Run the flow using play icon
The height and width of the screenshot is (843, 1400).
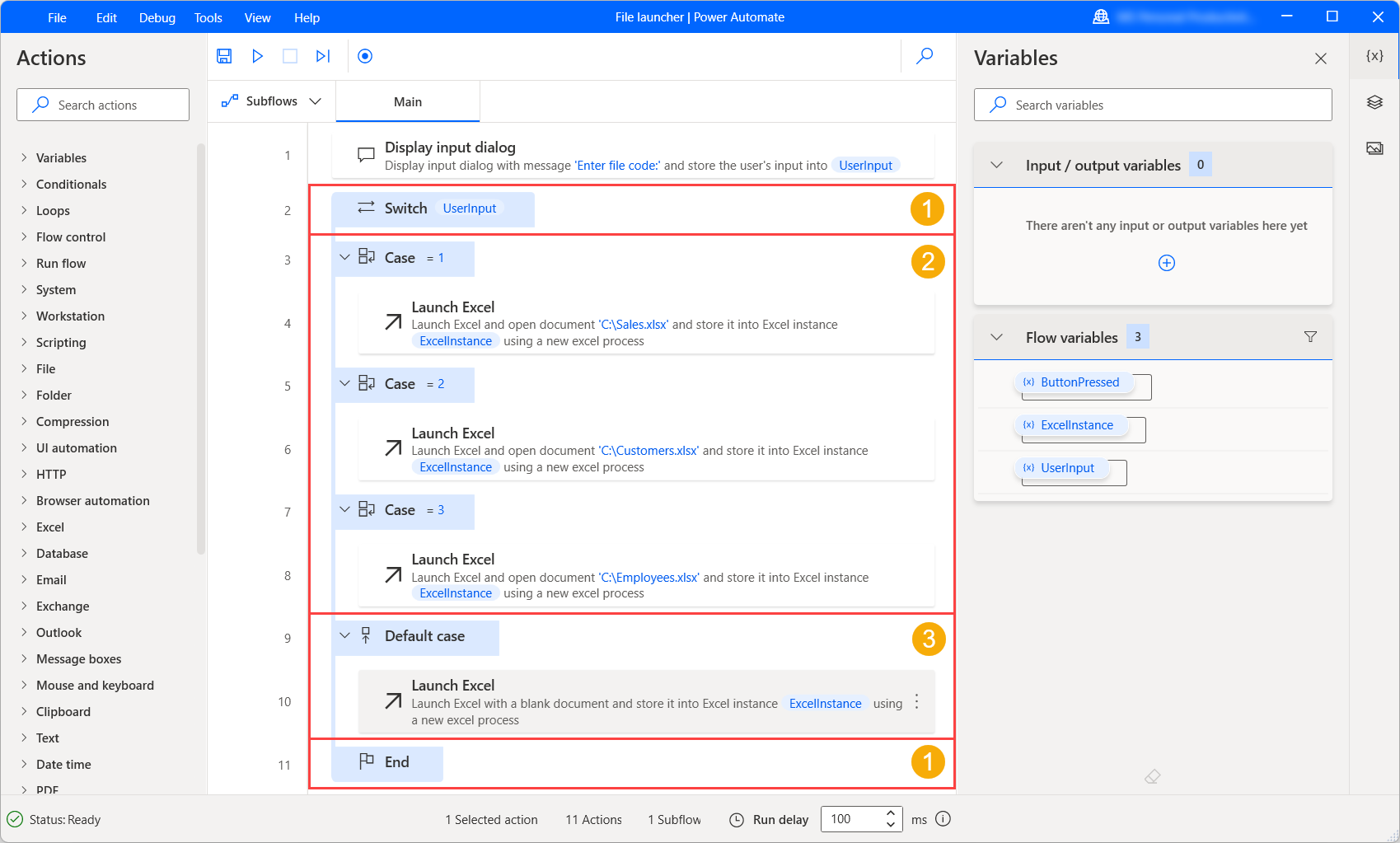pyautogui.click(x=257, y=56)
